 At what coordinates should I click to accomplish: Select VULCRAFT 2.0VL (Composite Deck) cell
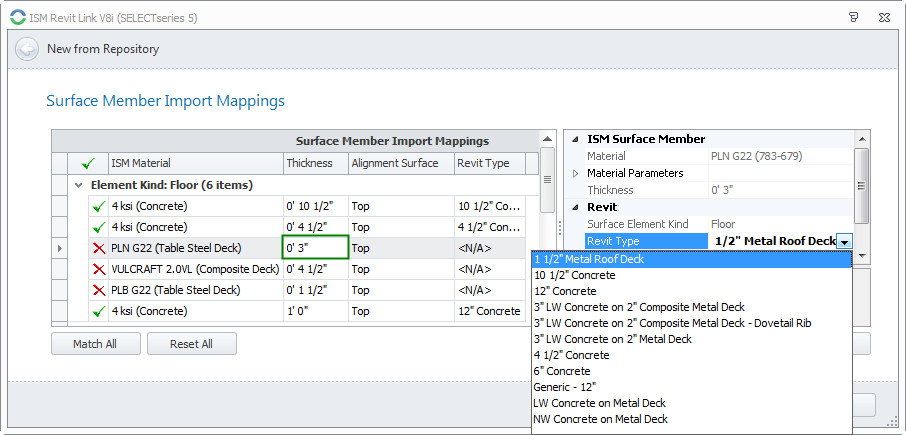click(x=196, y=269)
